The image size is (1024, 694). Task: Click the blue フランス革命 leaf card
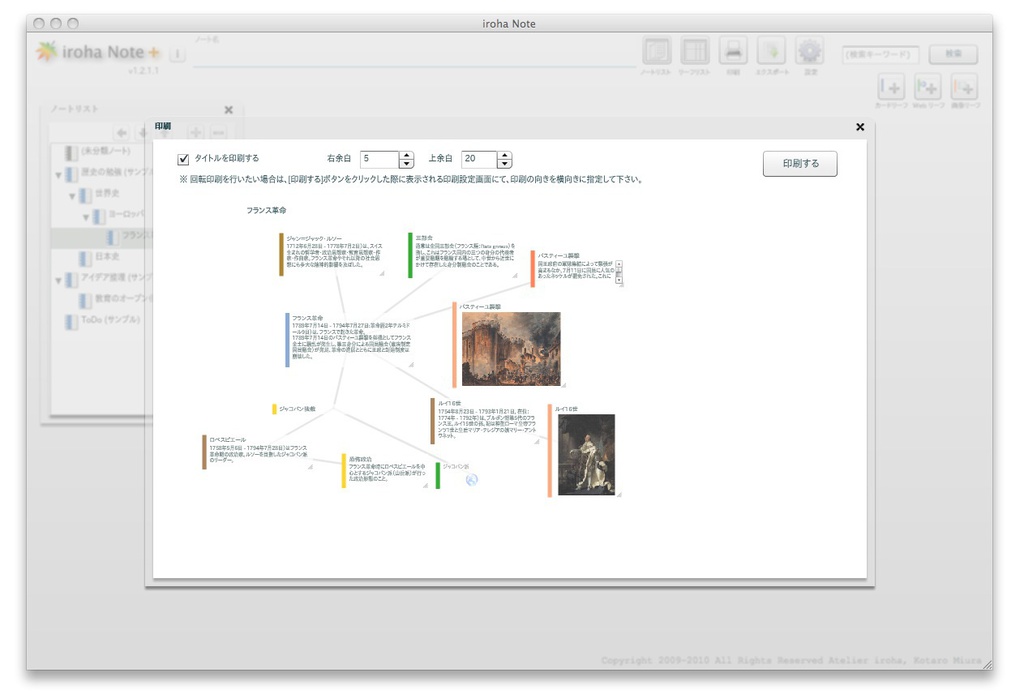[x=349, y=339]
